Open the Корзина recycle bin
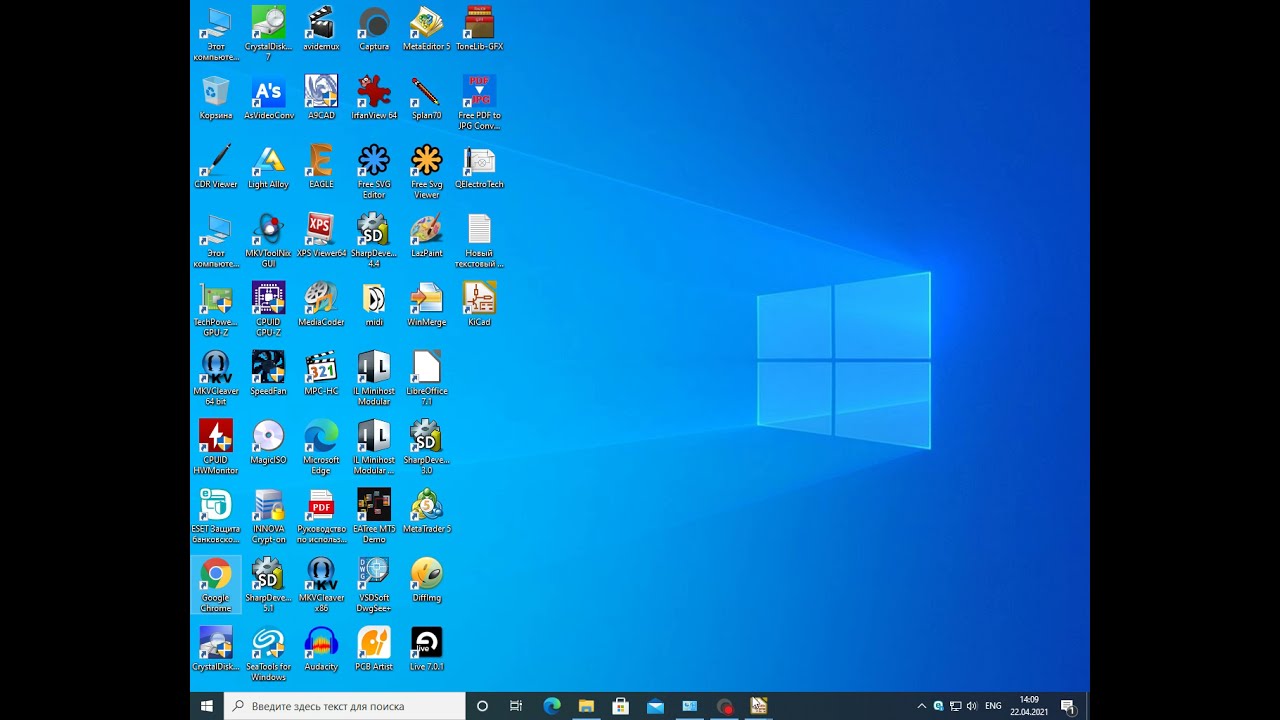Viewport: 1280px width, 720px height. (x=216, y=98)
